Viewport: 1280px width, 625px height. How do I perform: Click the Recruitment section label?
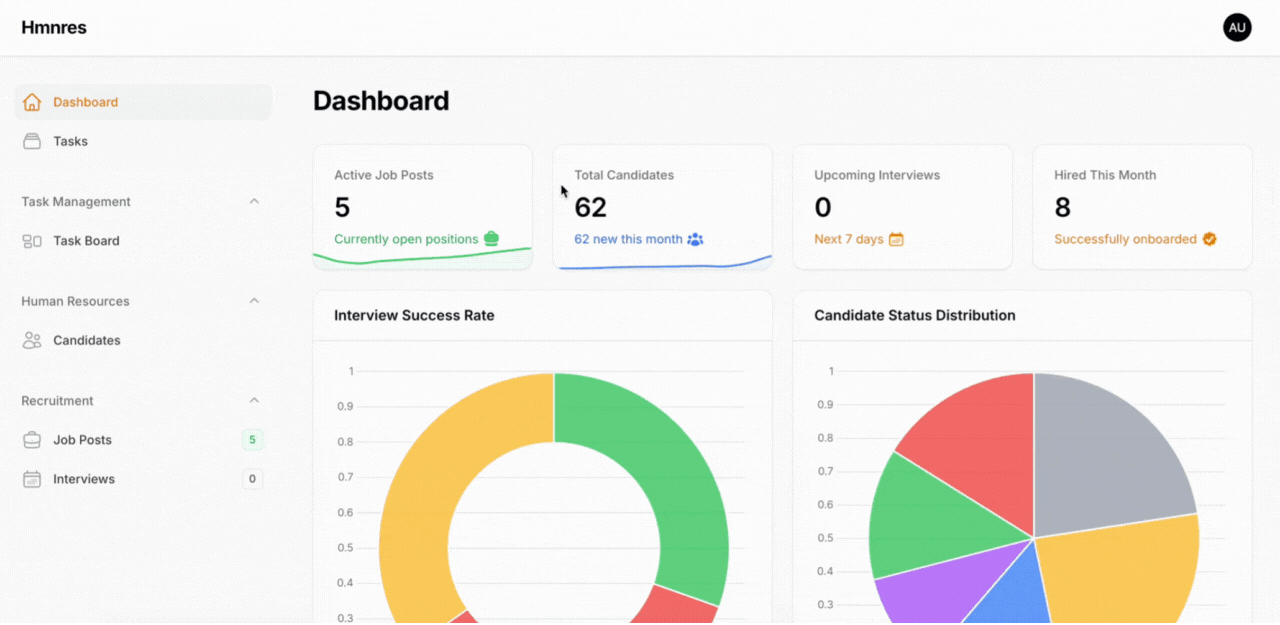click(x=57, y=400)
